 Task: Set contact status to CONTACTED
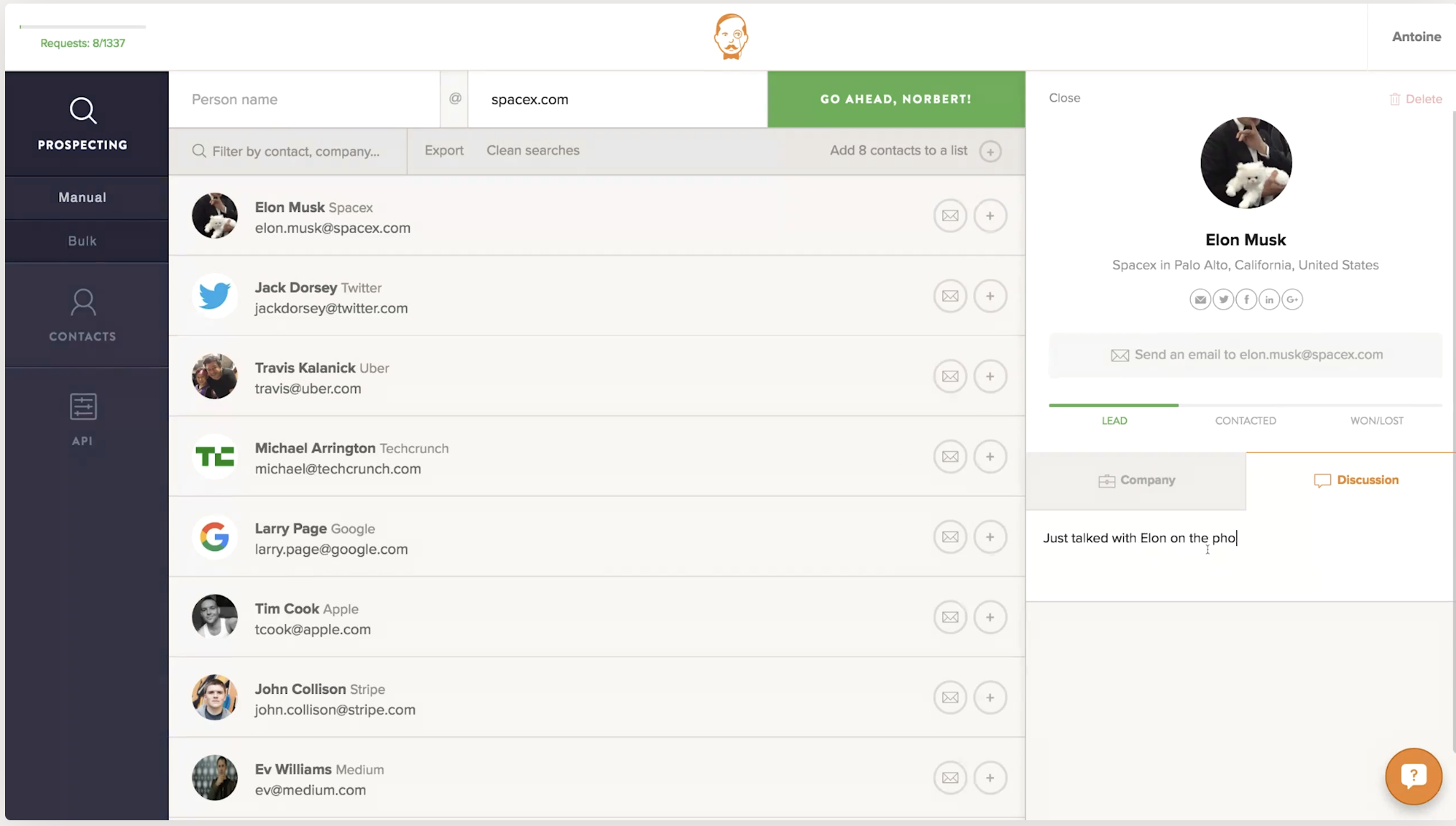(x=1245, y=421)
